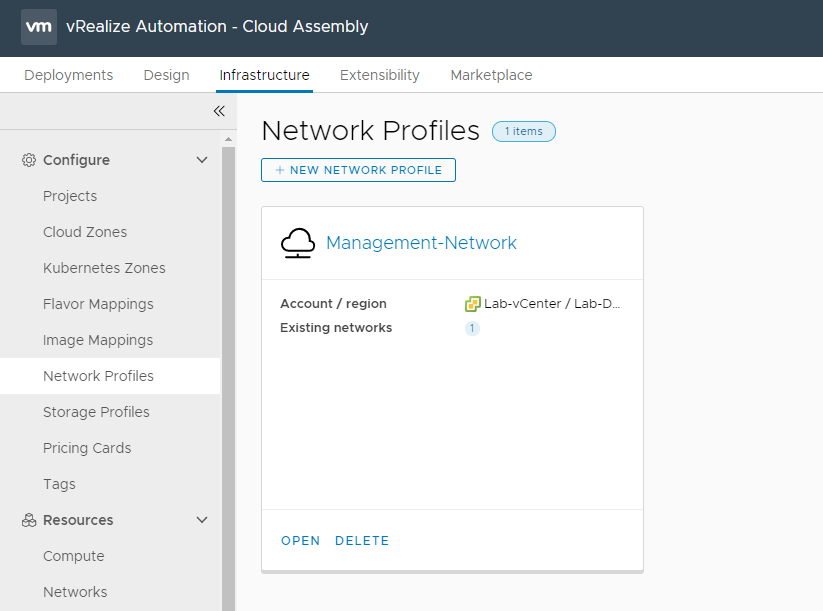
Task: Go to the Extensibility tab
Action: pyautogui.click(x=380, y=75)
